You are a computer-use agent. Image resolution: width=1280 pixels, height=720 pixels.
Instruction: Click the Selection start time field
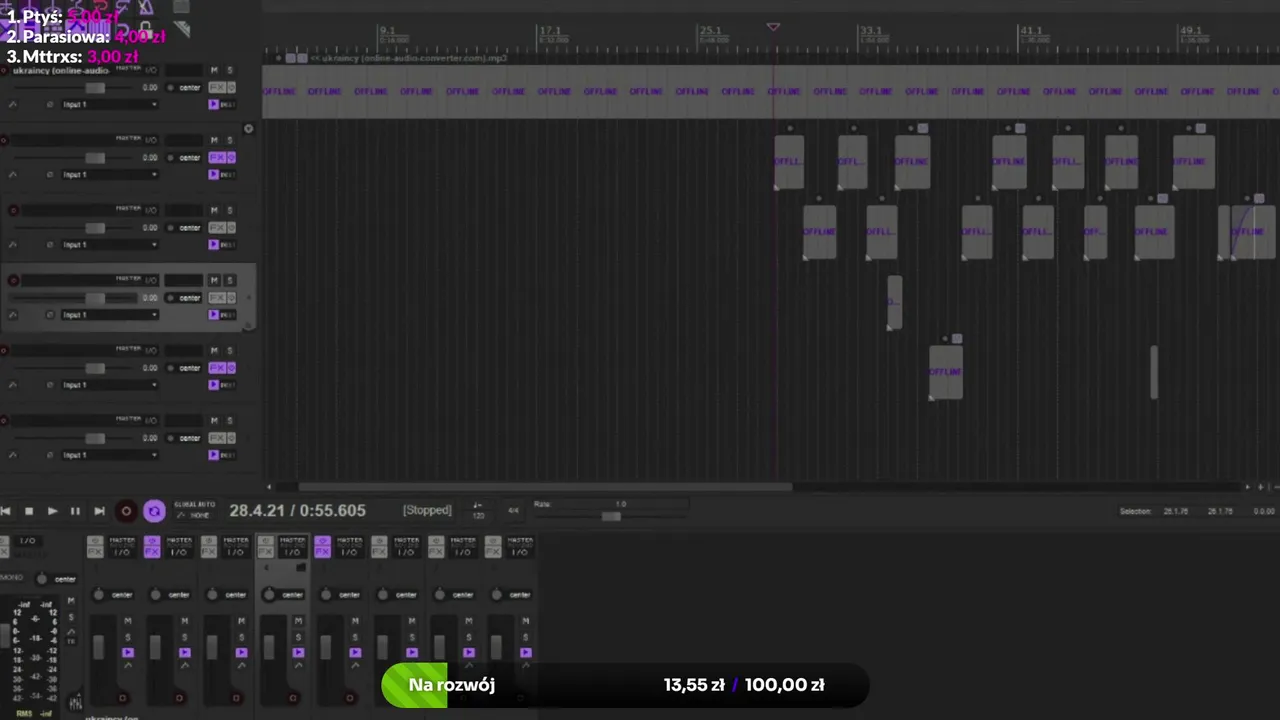point(1175,511)
